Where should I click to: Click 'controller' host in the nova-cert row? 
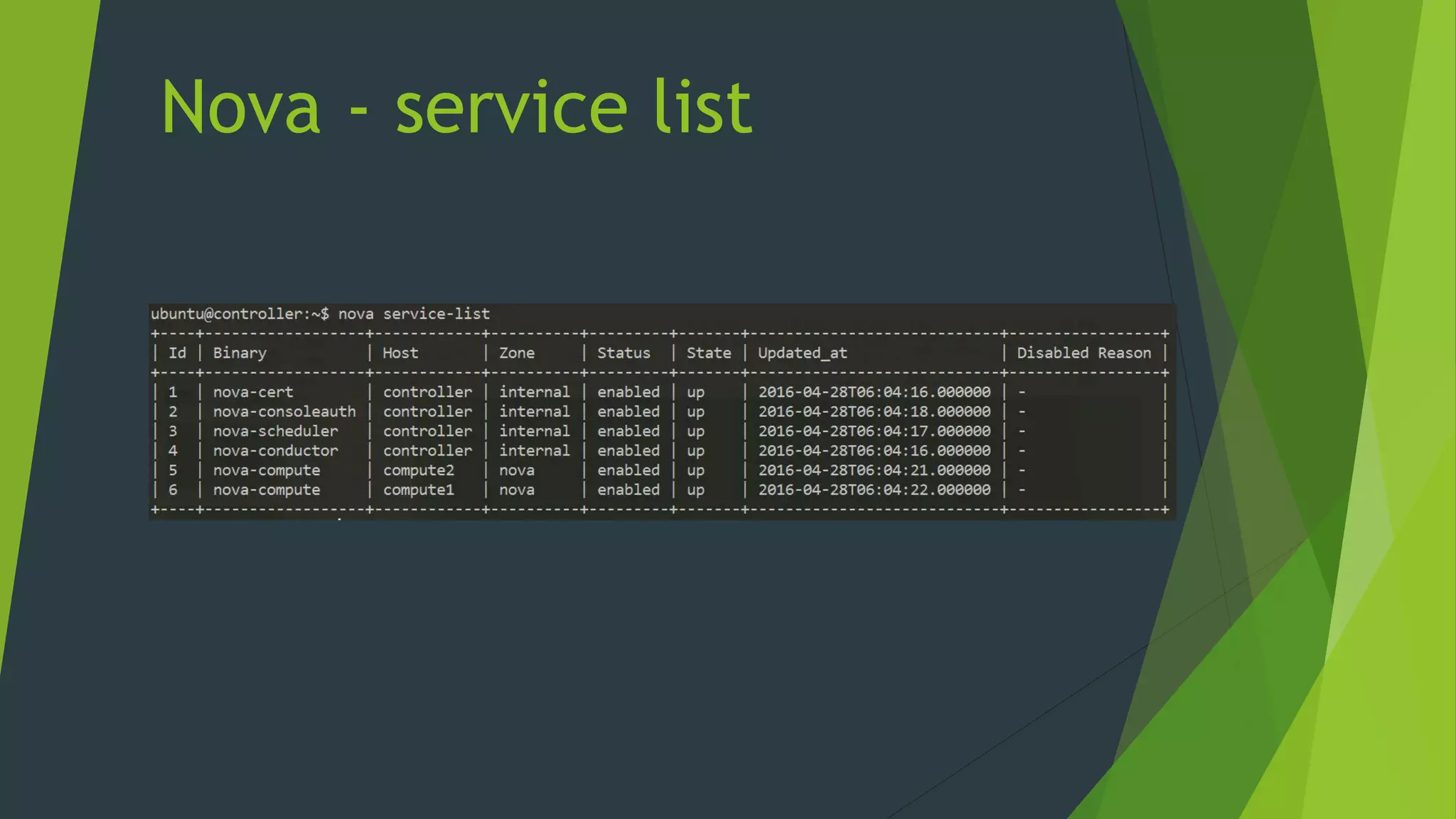coord(427,392)
